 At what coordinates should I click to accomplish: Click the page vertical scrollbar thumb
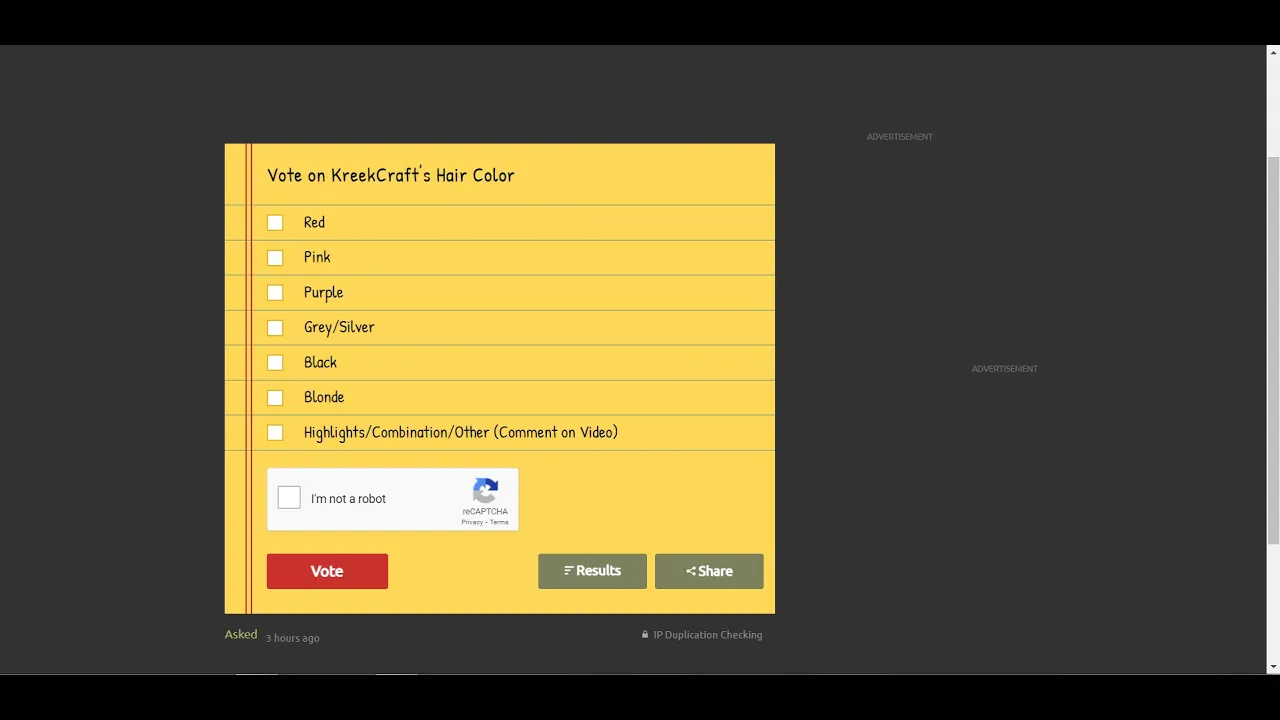tap(1273, 350)
